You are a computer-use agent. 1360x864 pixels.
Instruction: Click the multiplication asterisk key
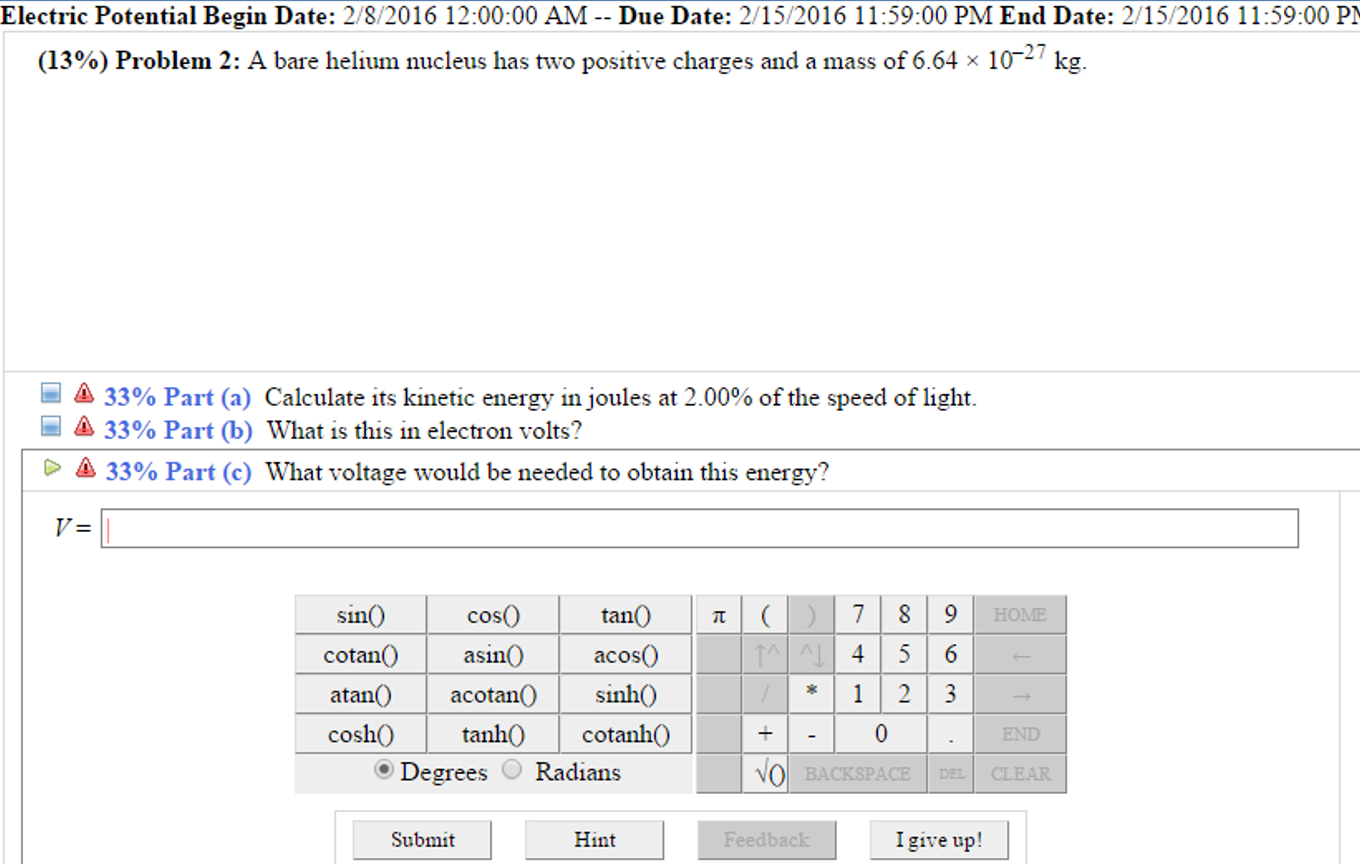click(811, 694)
